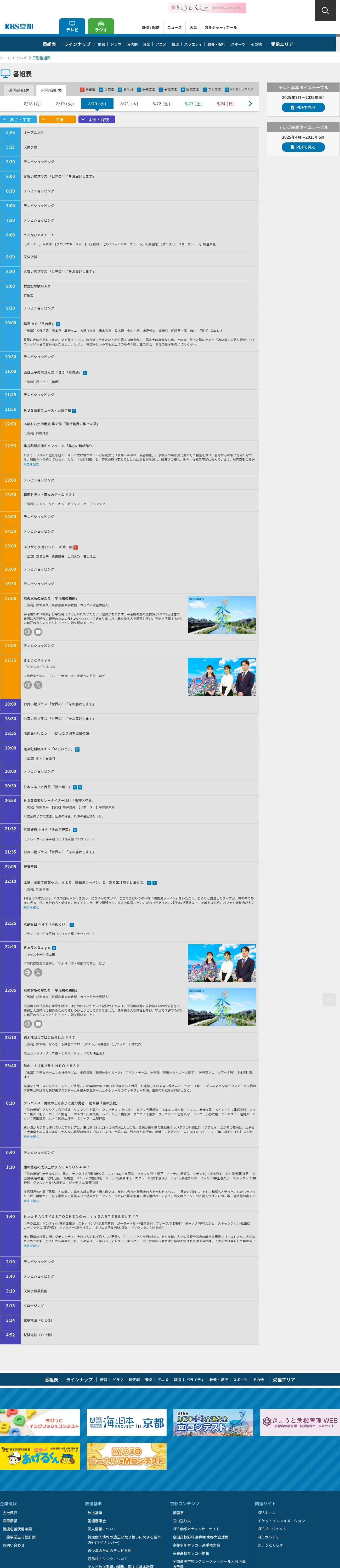Open website globe icon for 22:40 きょうとDays
This screenshot has height=1568, width=340.
coord(27,972)
